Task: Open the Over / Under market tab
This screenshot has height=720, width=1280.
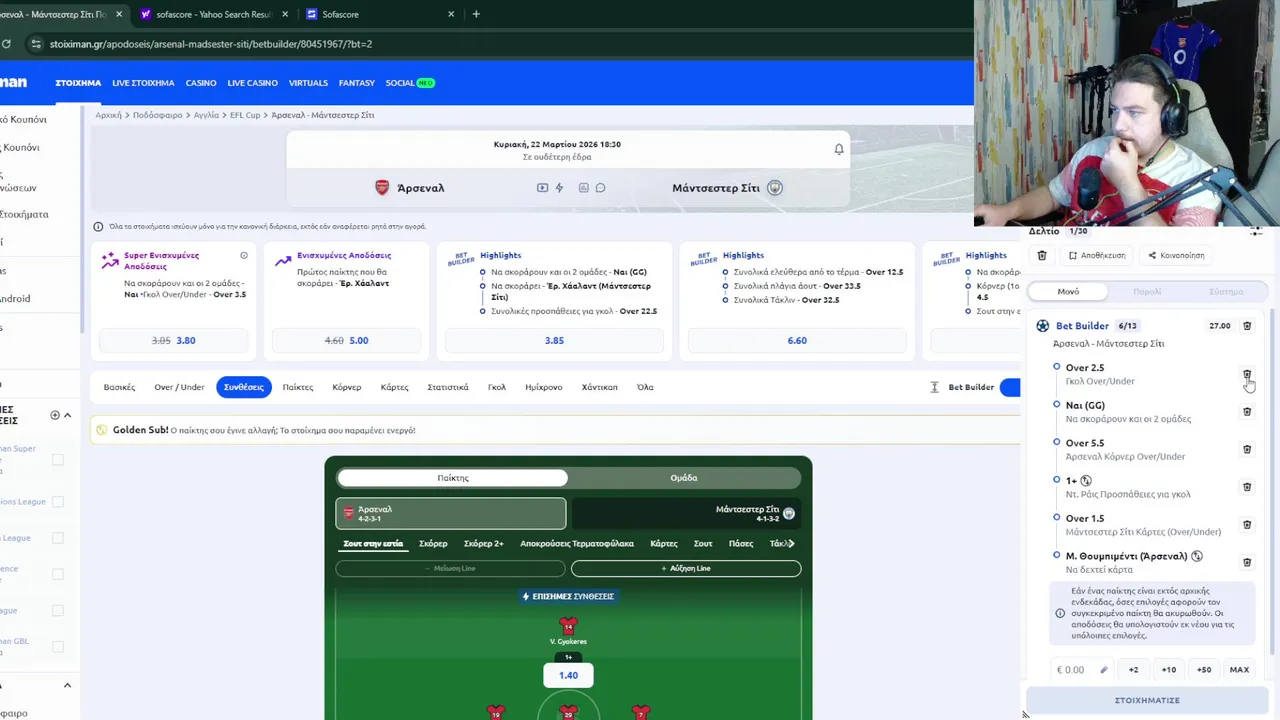Action: (x=179, y=387)
